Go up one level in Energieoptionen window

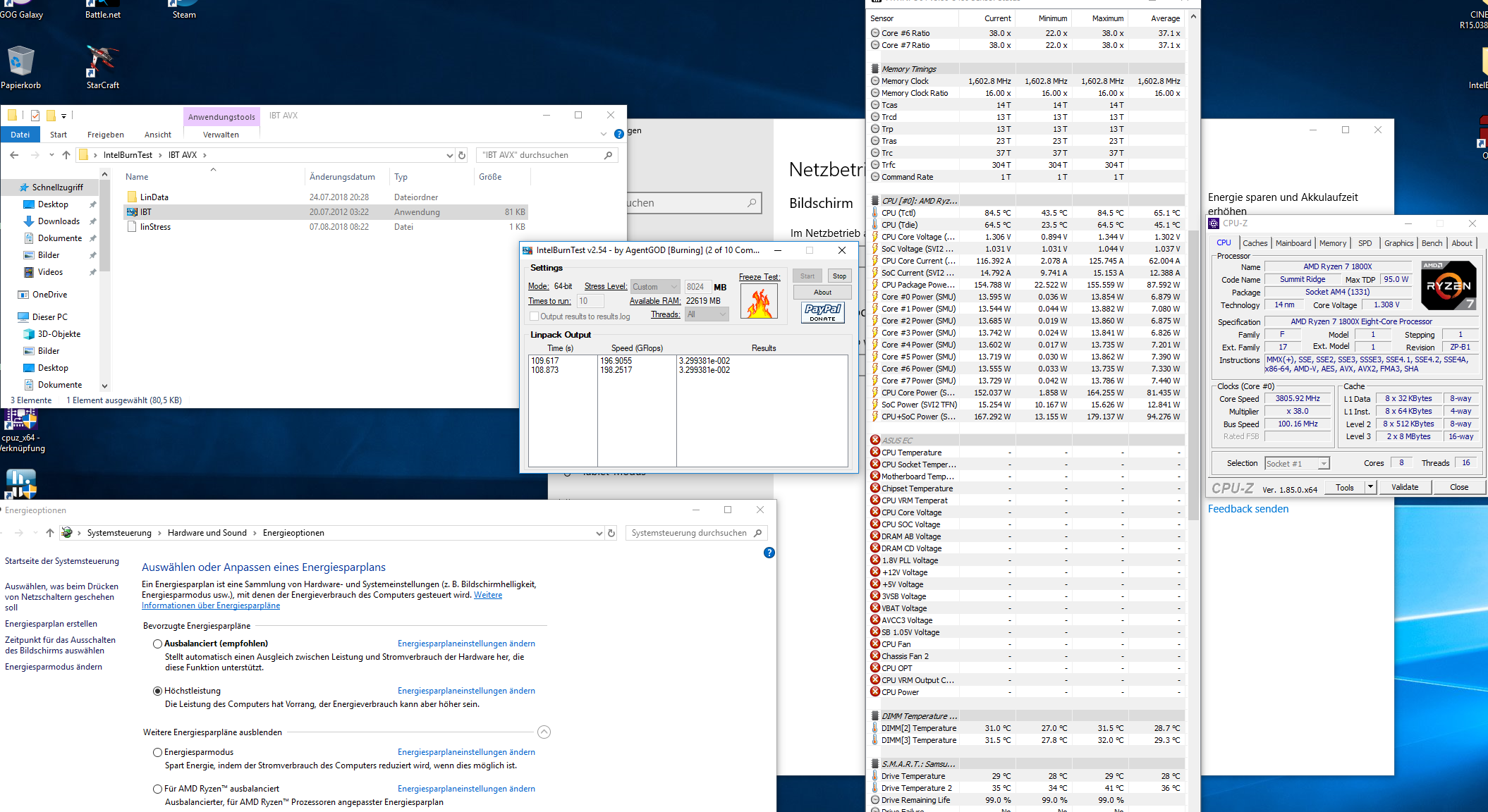[49, 533]
